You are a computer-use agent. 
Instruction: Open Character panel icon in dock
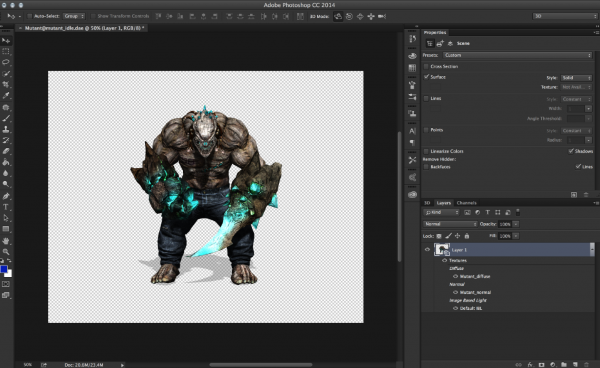[x=412, y=131]
